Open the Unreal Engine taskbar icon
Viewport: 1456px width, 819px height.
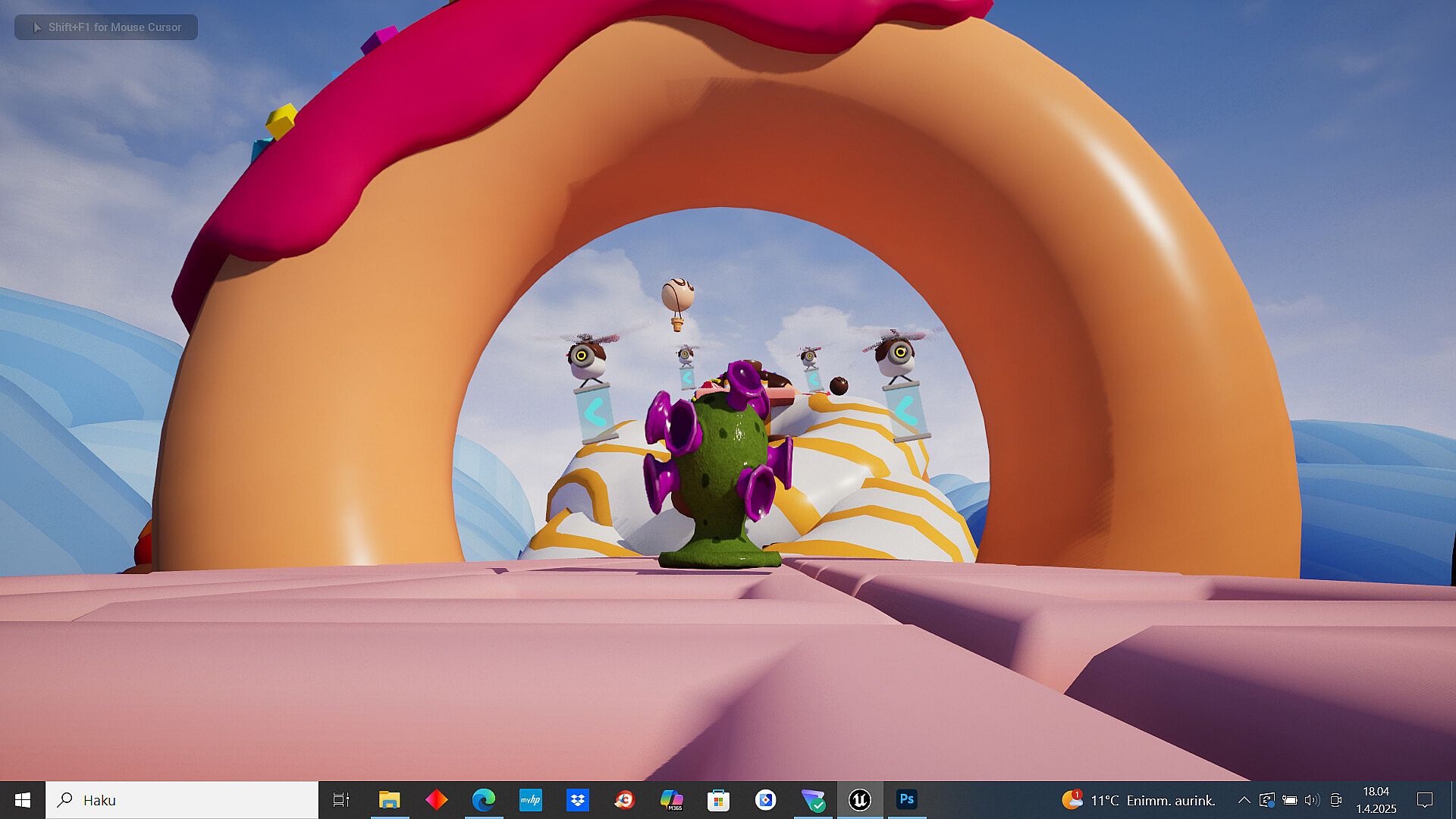click(x=859, y=800)
